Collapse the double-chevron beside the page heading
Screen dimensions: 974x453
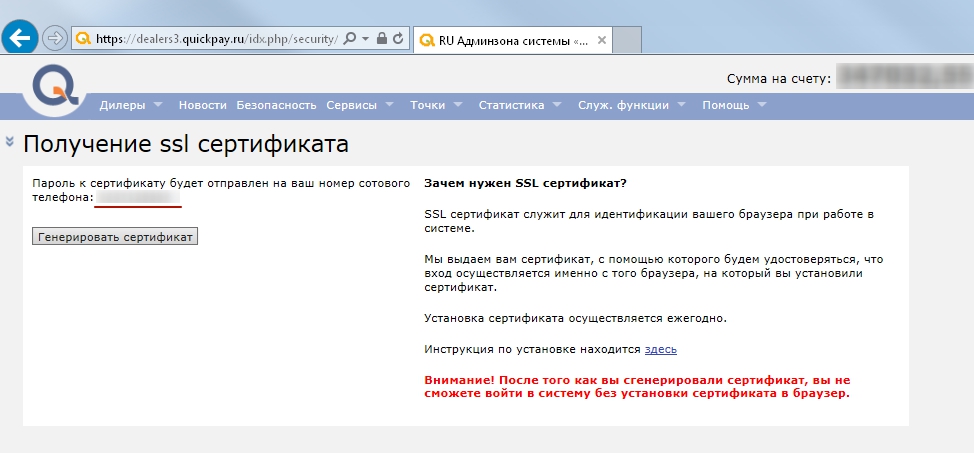10,142
